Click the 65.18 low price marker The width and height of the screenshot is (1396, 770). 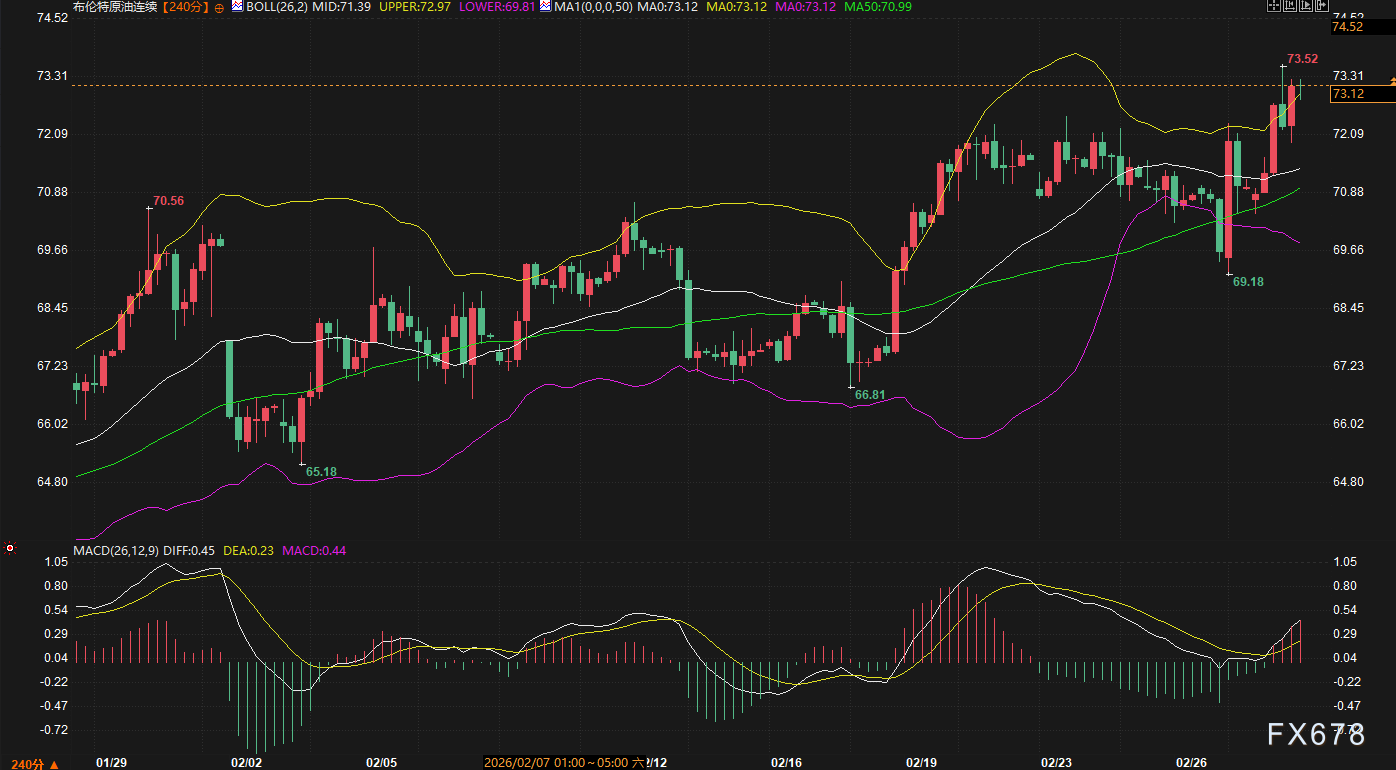point(321,471)
